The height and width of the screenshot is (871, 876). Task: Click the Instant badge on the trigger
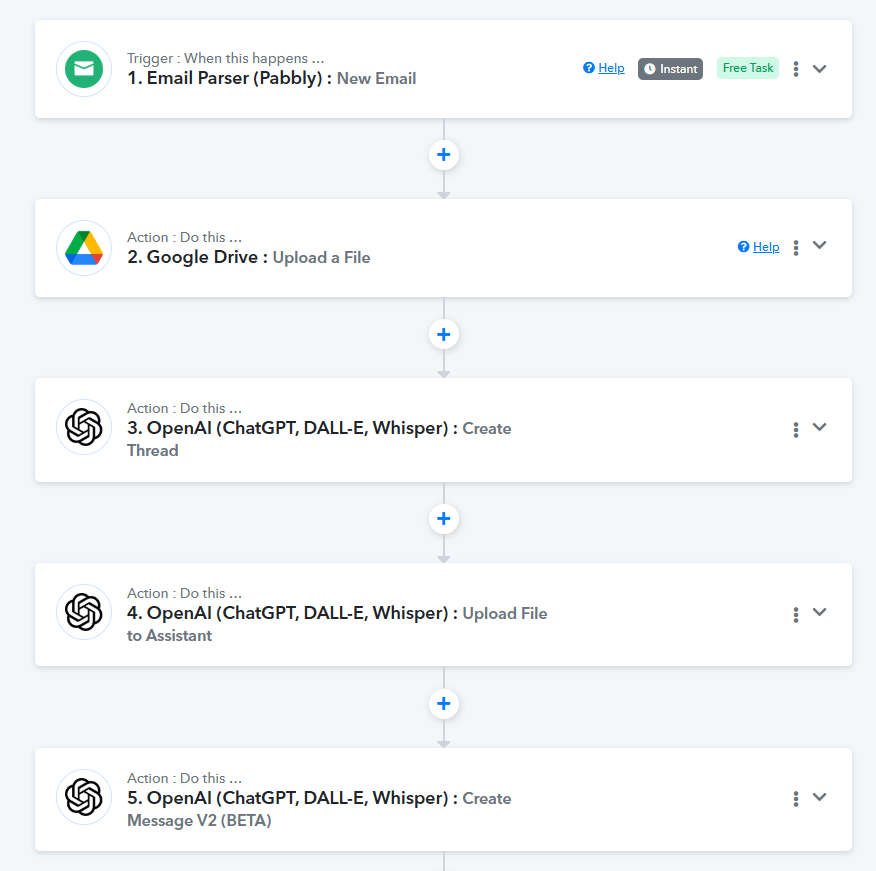(x=670, y=69)
